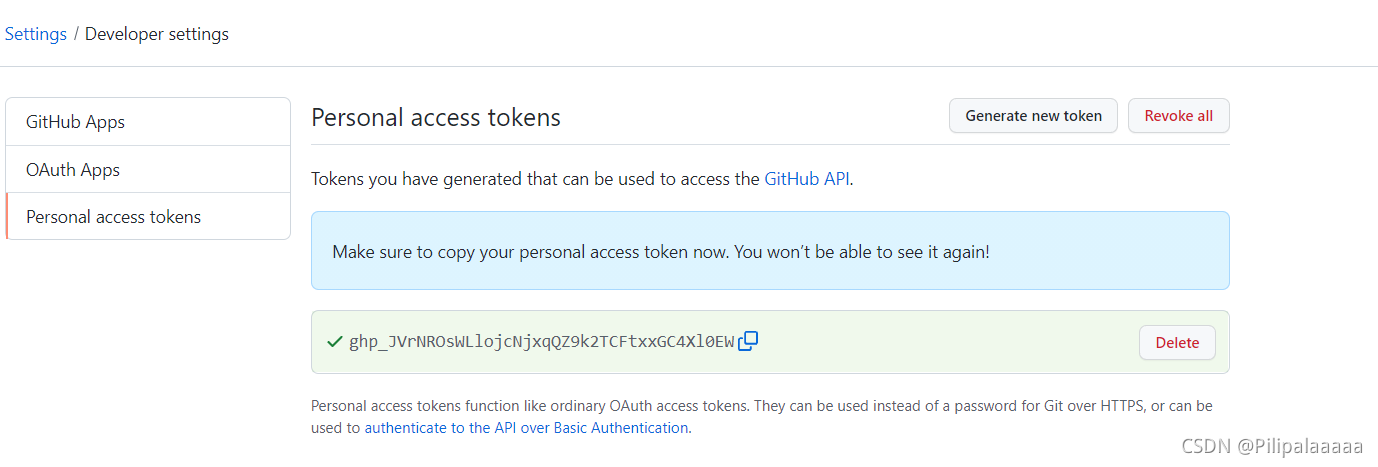Click the OAuth access tokens explanation paragraph

(760, 407)
